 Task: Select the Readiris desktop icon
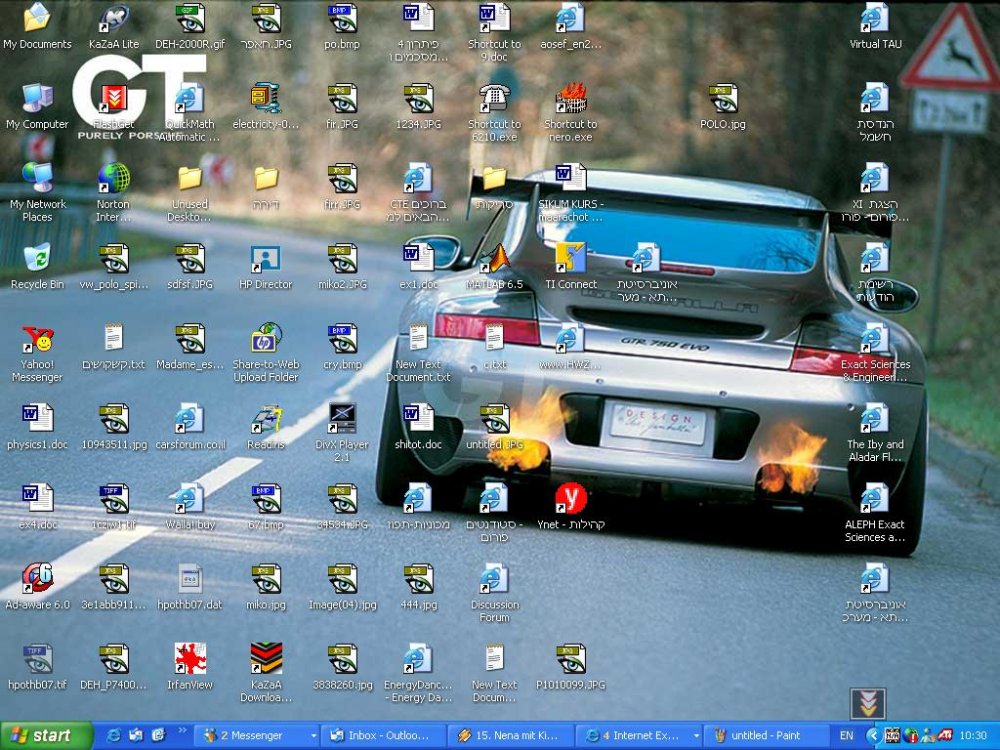[265, 418]
